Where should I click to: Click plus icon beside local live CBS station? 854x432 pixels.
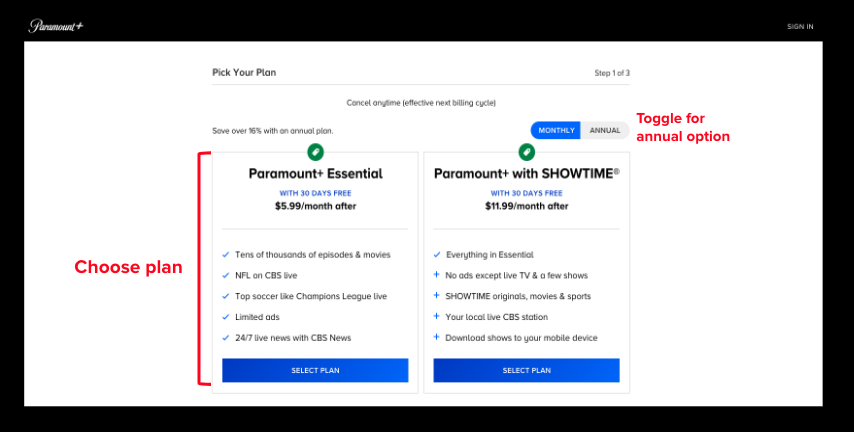click(x=437, y=317)
